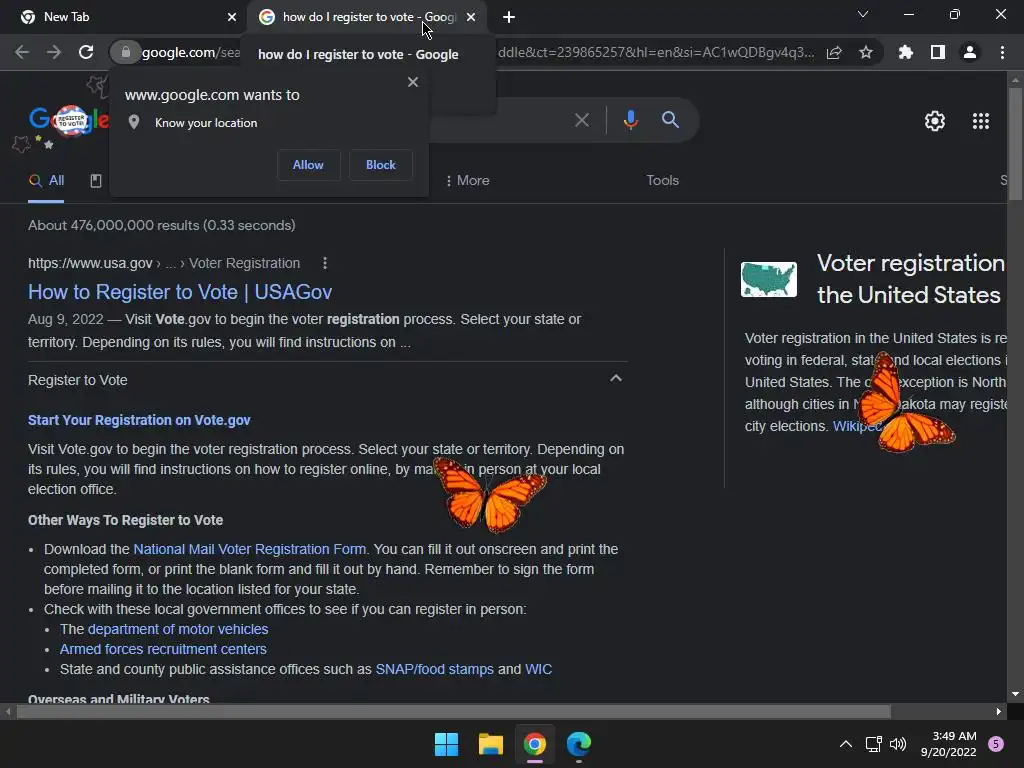Submit search with magnifier icon
The height and width of the screenshot is (768, 1024).
(670, 120)
